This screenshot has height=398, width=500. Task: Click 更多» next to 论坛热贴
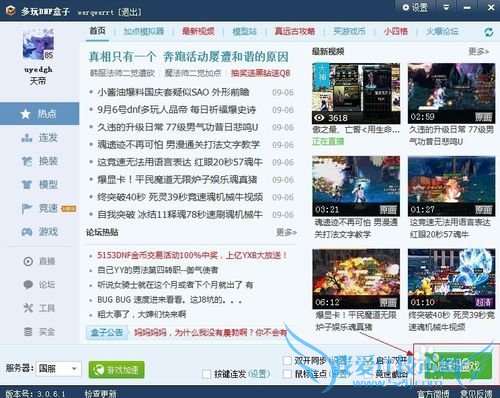point(286,232)
